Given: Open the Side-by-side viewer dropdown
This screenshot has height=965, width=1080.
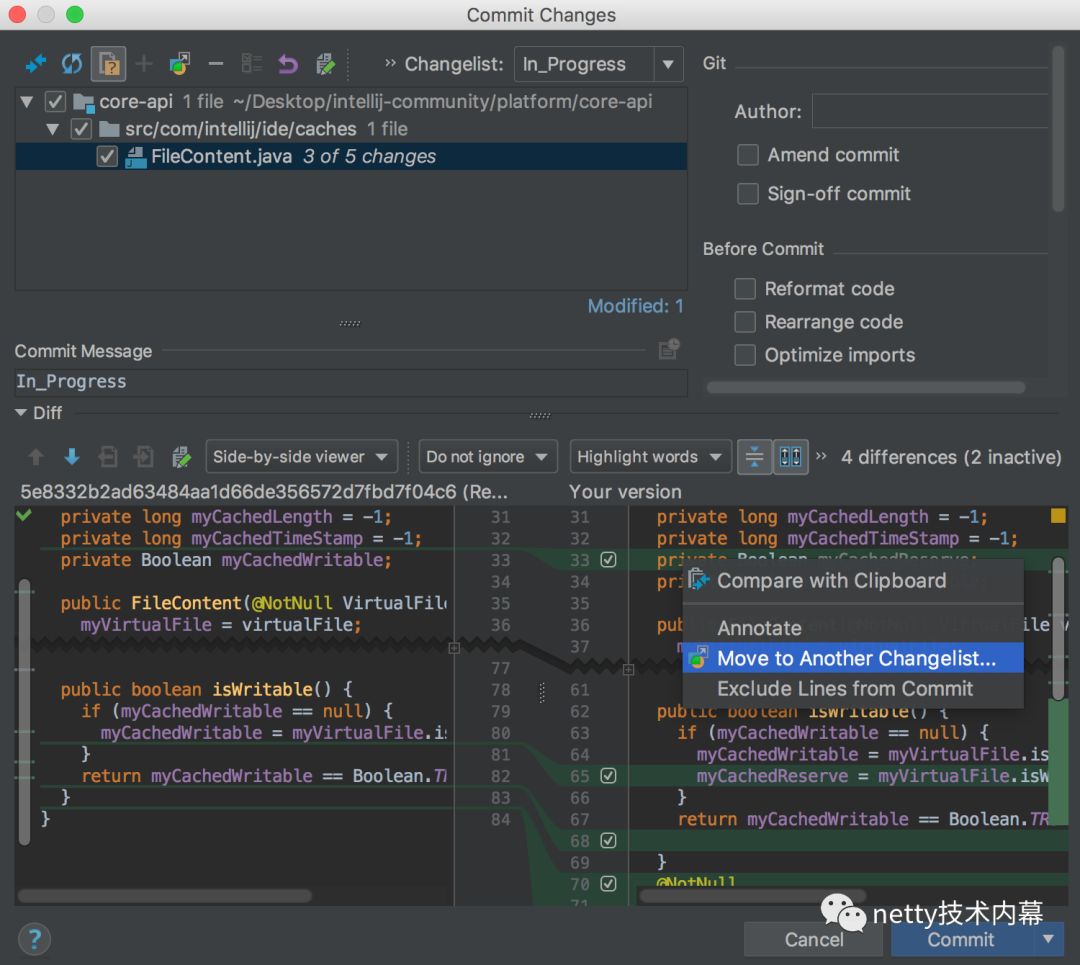Looking at the screenshot, I should (x=302, y=457).
